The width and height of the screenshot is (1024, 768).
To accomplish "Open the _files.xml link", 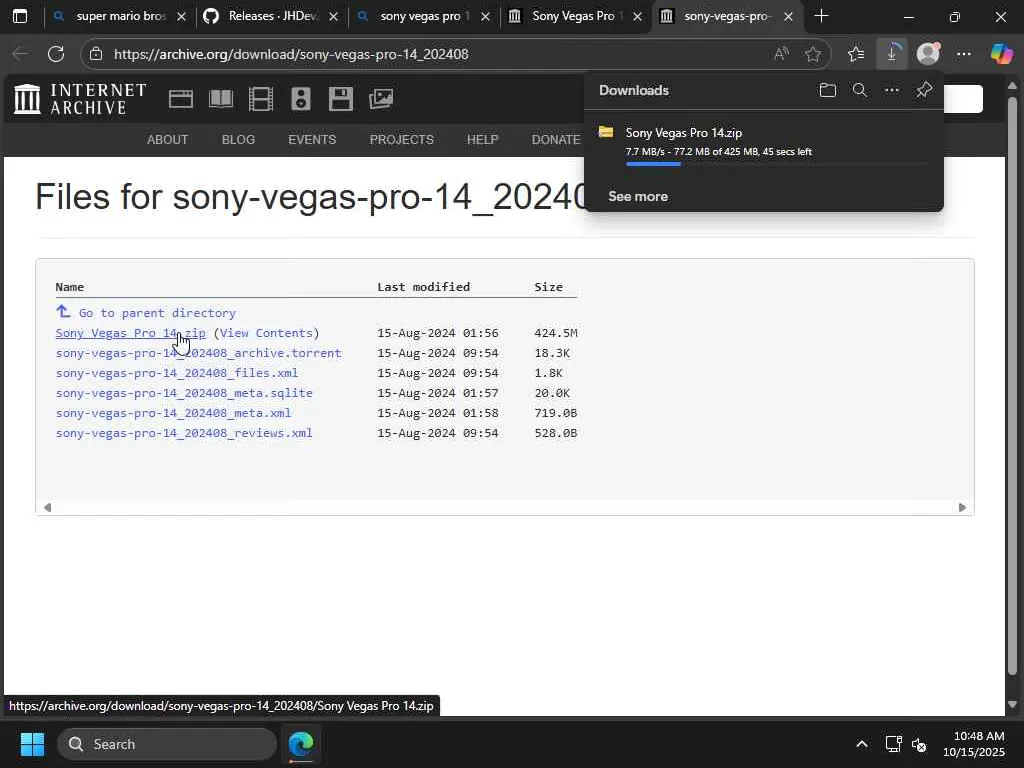I will [177, 373].
